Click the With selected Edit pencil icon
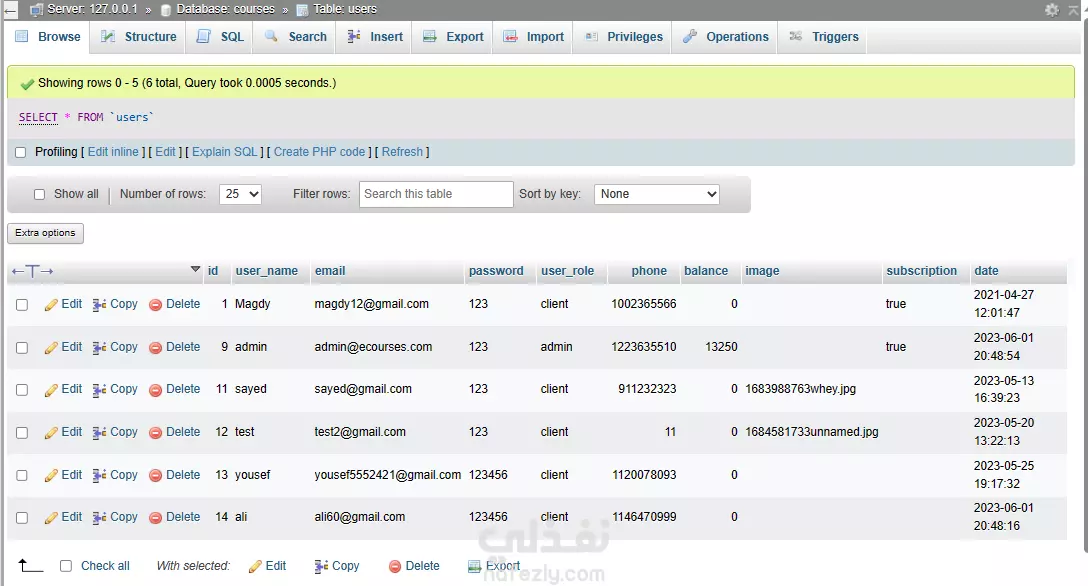The height and width of the screenshot is (586, 1088). (x=255, y=567)
